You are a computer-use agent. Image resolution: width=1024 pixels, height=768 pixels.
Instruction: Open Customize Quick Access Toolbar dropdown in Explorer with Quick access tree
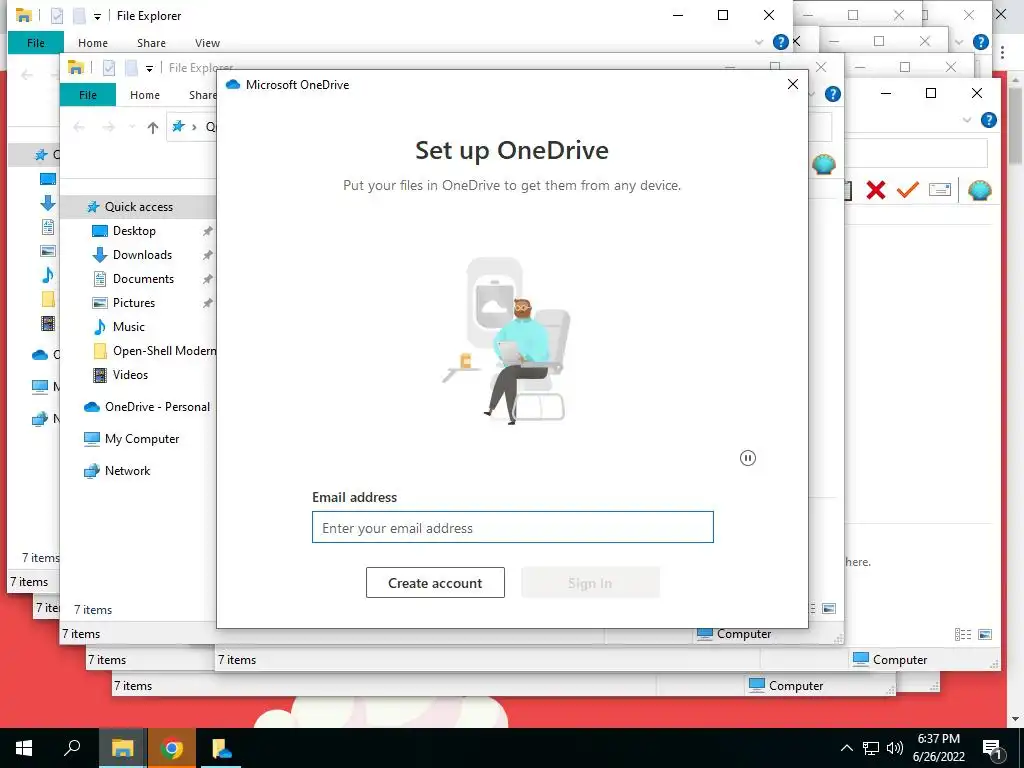coord(150,69)
